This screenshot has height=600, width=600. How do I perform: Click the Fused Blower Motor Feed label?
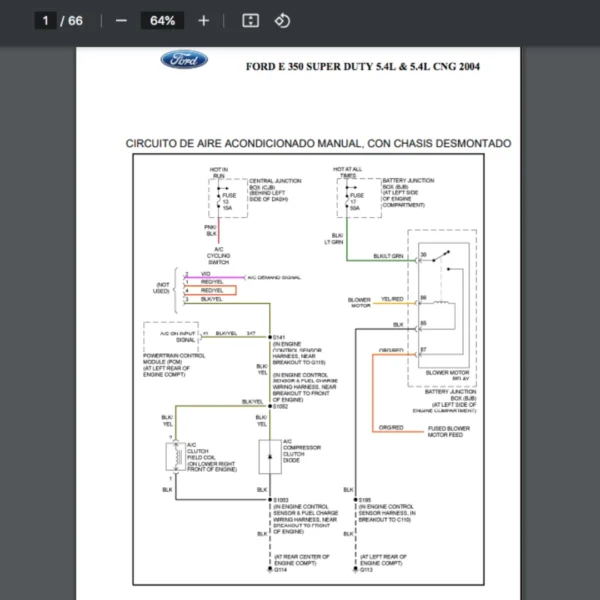click(450, 431)
